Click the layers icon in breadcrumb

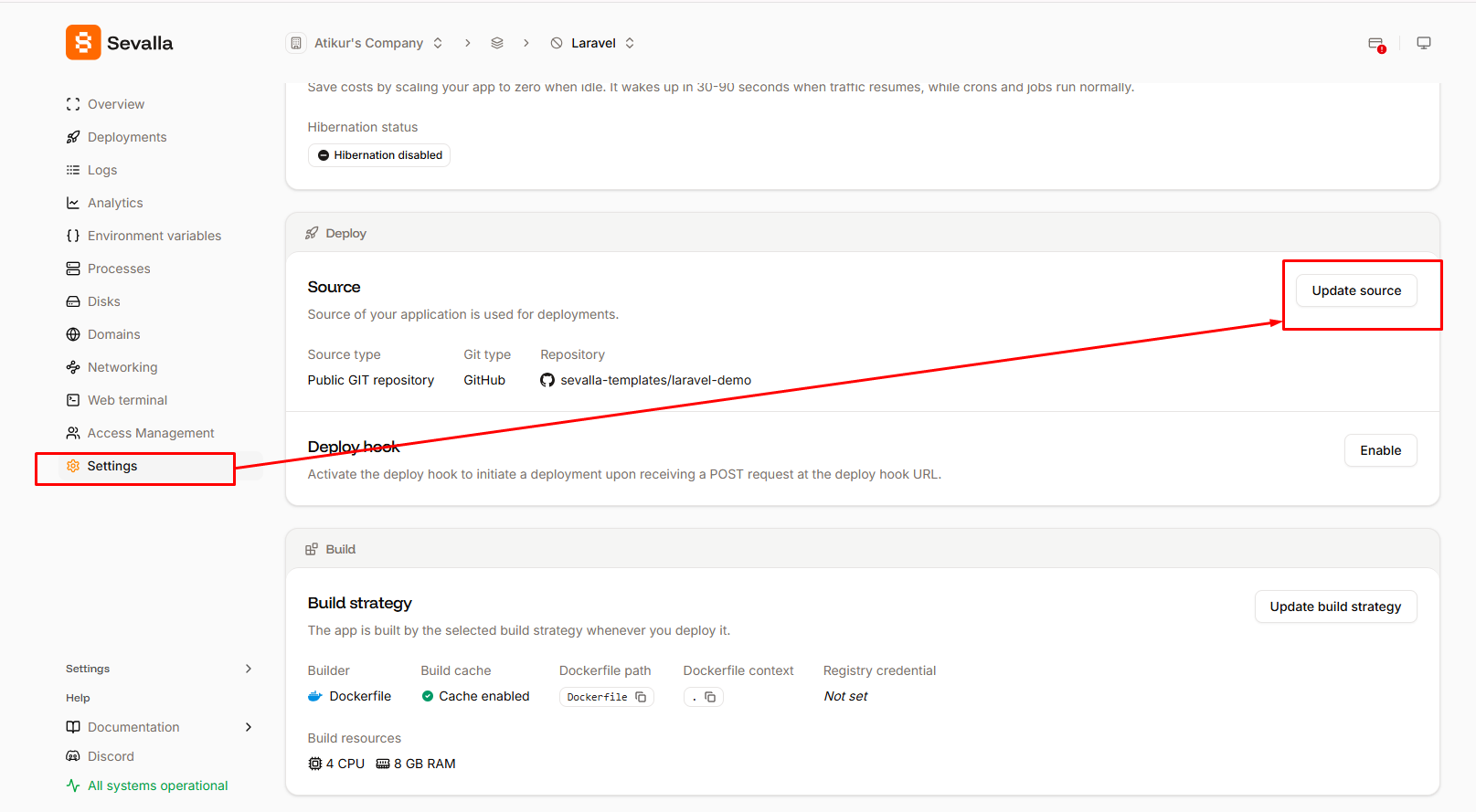point(497,43)
